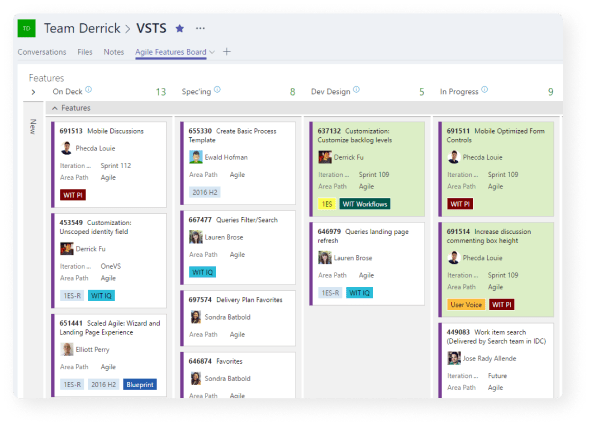
Task: Go to Team Derrick breadcrumb
Action: coord(82,28)
